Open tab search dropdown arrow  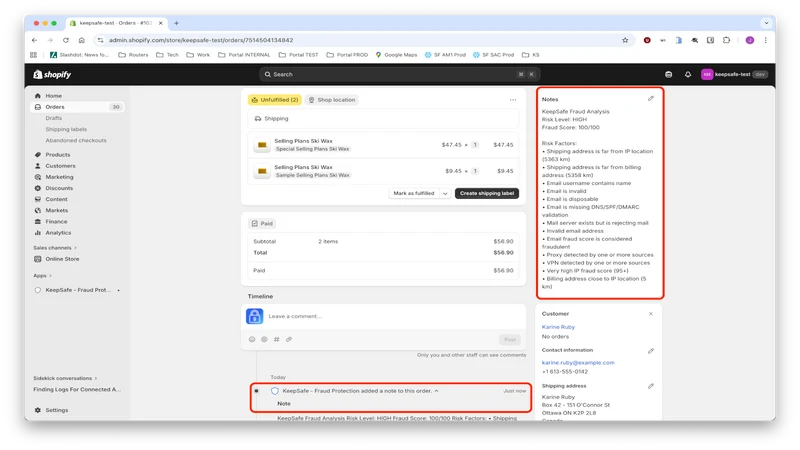pos(766,23)
